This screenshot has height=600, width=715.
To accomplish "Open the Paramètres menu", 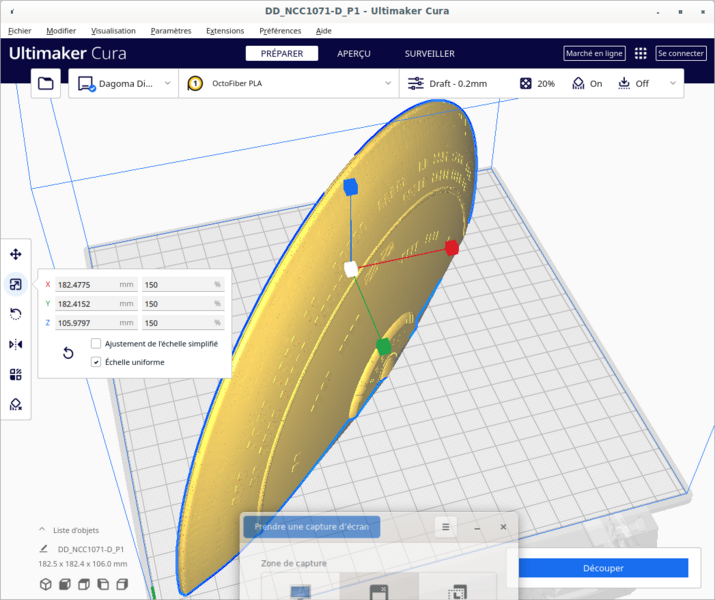I will pyautogui.click(x=171, y=31).
